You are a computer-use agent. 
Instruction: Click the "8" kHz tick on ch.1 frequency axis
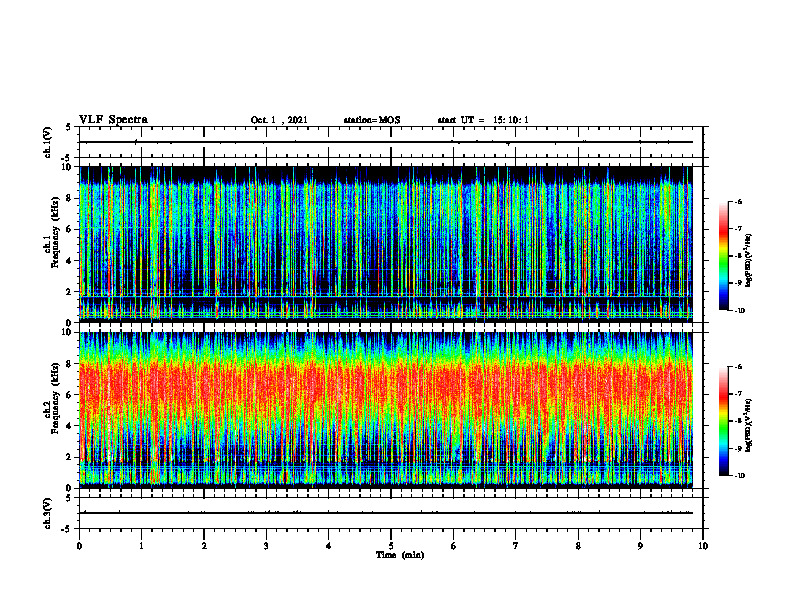[70, 198]
